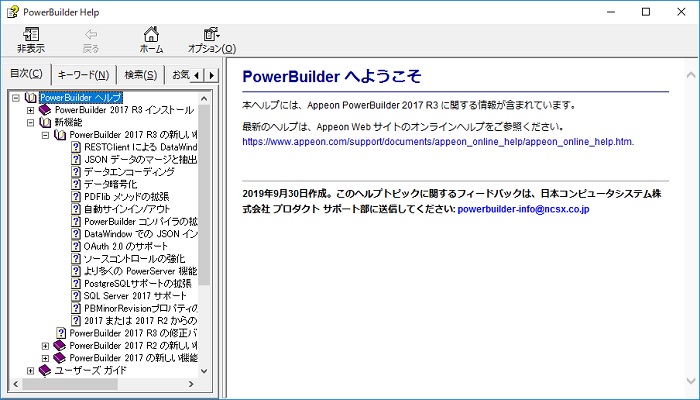Click the topic icon beside RESTClient による DataWindow
Screen dimensions: 700x400
coord(76,147)
